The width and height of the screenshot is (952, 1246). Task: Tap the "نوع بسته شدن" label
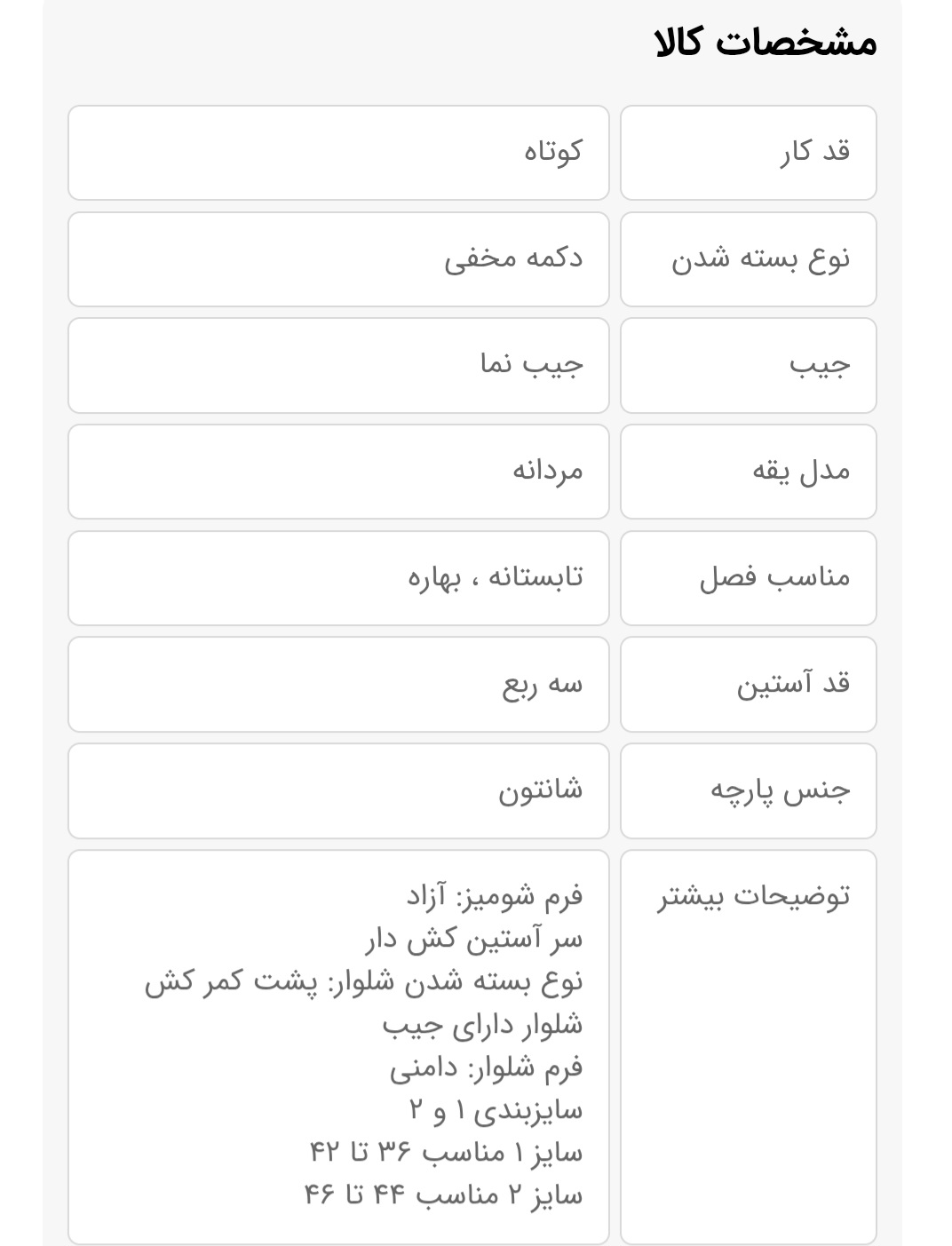coord(760,259)
